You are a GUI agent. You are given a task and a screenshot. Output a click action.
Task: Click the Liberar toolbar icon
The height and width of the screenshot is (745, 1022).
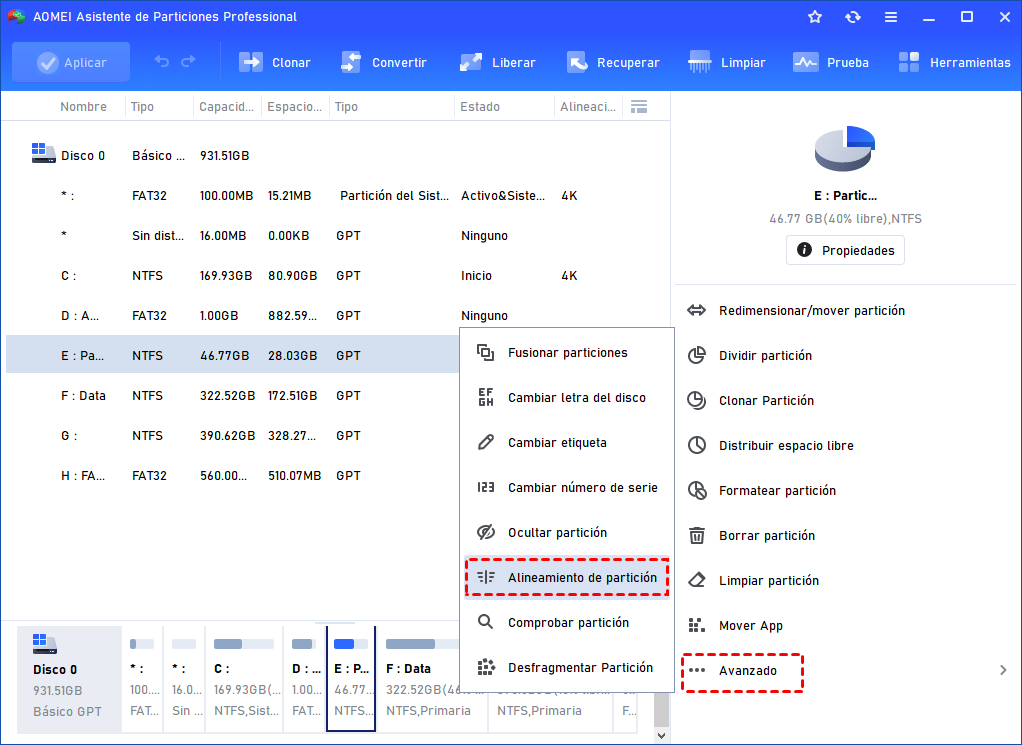[498, 62]
